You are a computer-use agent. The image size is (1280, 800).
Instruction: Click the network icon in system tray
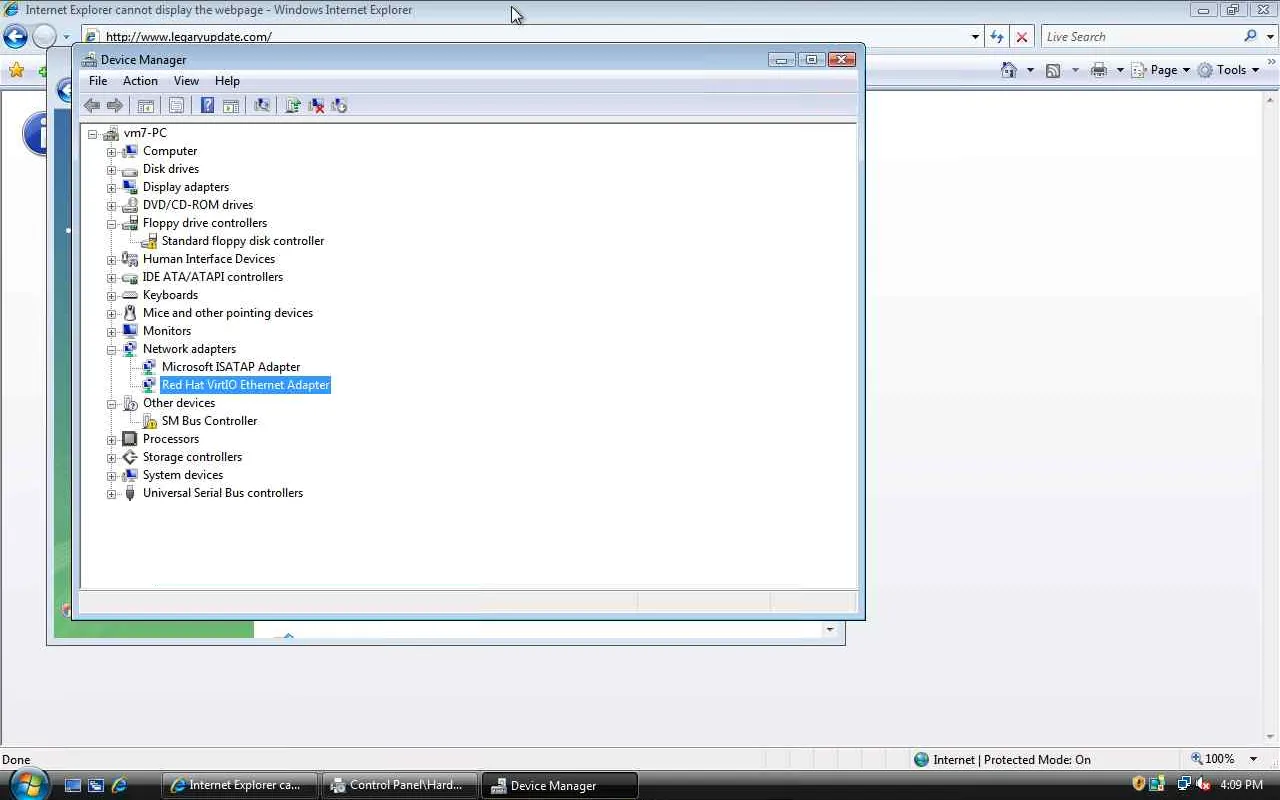point(1184,785)
